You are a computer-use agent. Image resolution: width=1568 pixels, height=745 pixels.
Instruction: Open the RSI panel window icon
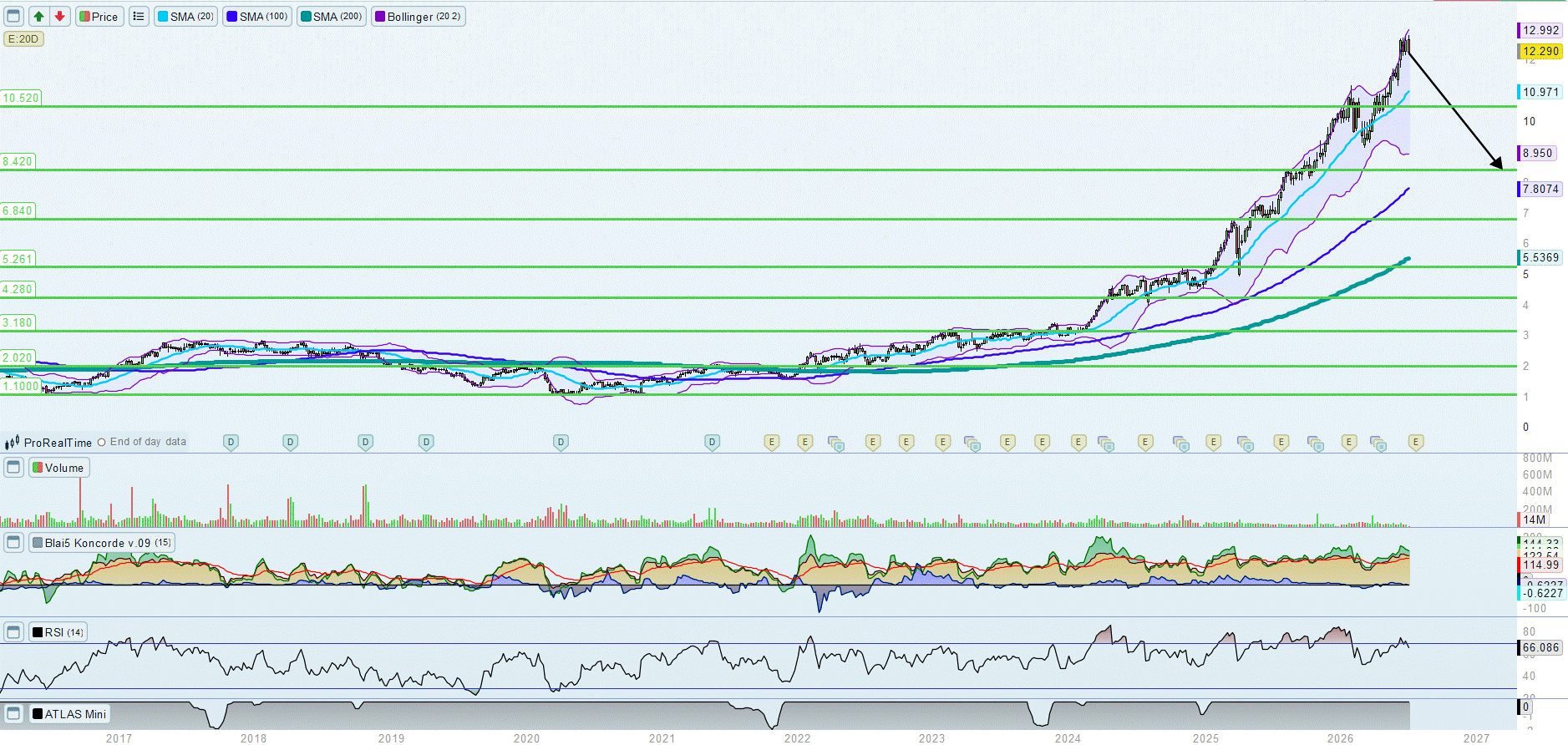click(x=13, y=632)
